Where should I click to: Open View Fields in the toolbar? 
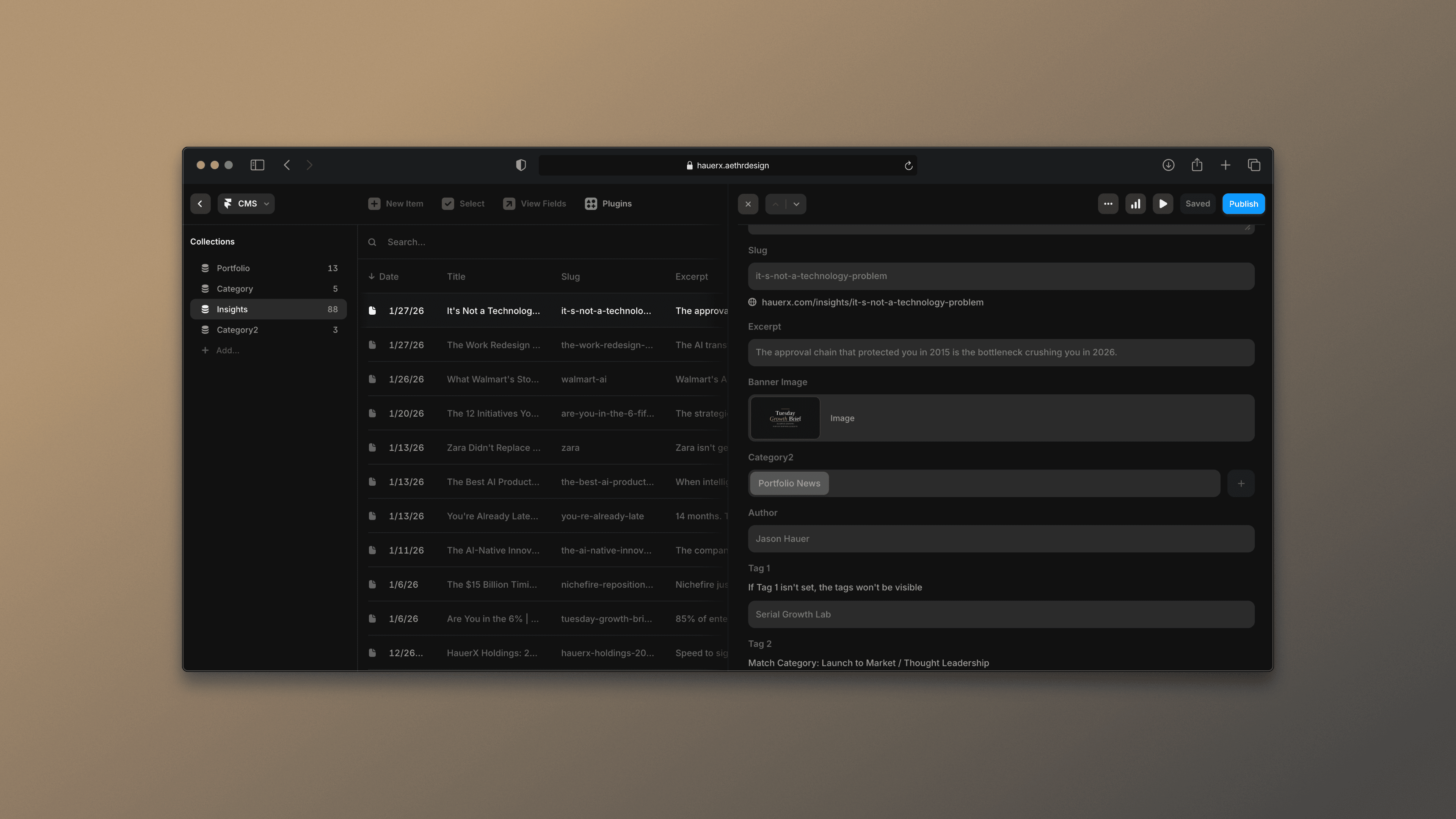coord(534,204)
